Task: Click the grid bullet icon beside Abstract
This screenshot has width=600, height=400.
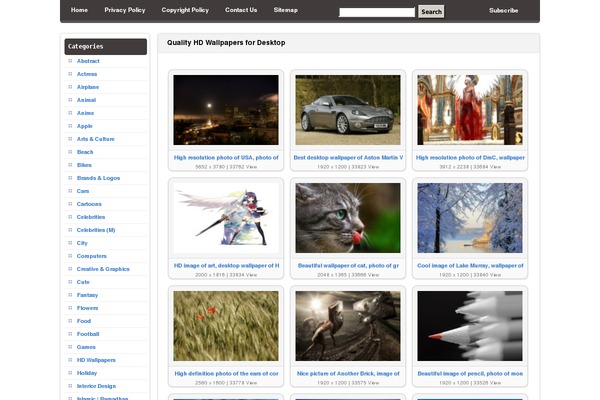Action: [x=70, y=61]
